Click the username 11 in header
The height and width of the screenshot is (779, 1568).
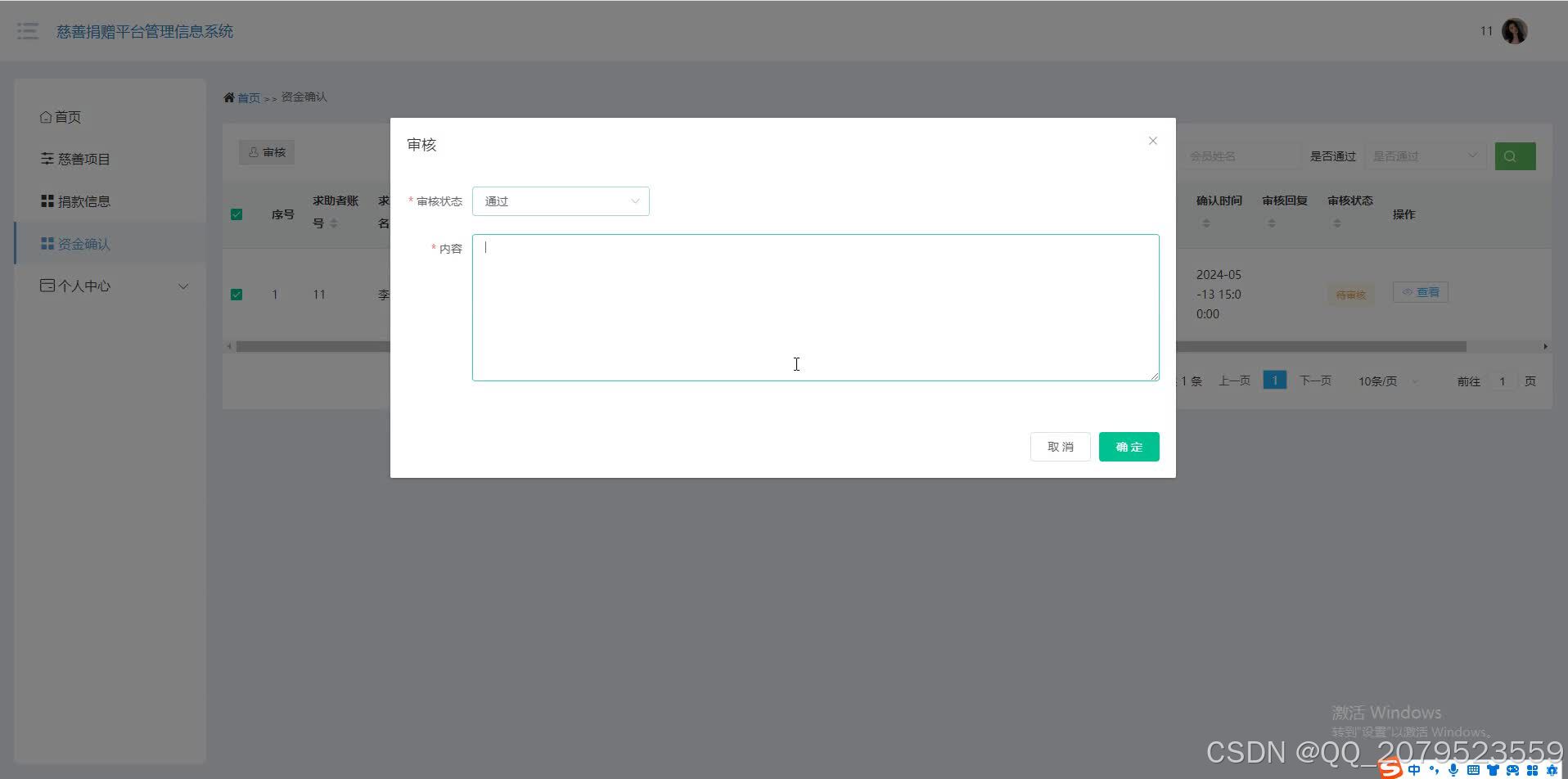(1486, 31)
